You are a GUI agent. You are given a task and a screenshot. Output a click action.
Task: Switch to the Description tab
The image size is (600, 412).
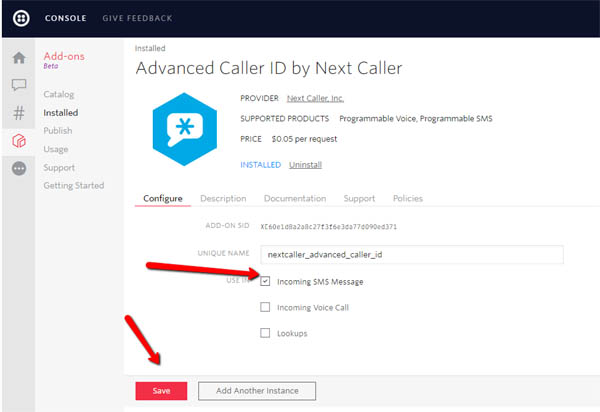[223, 198]
